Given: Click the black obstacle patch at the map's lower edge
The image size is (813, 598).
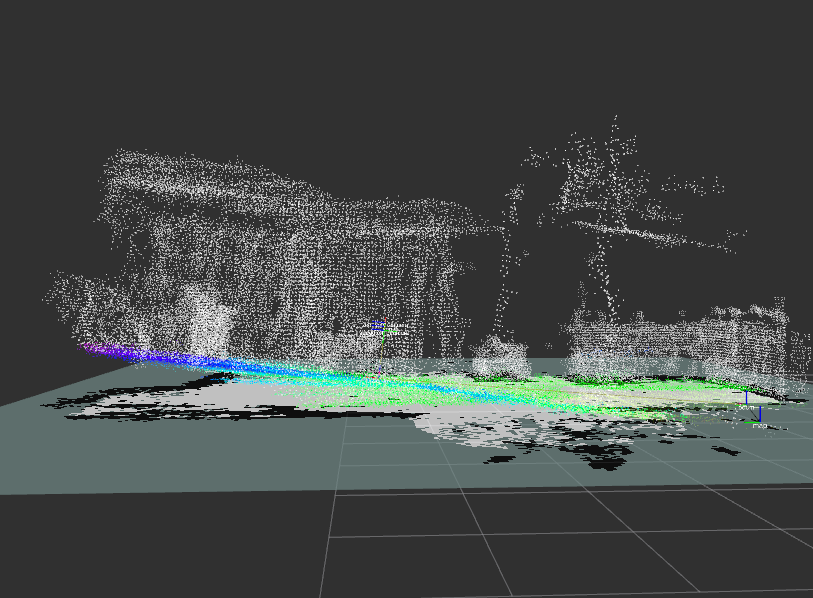Looking at the screenshot, I should click(x=600, y=457).
